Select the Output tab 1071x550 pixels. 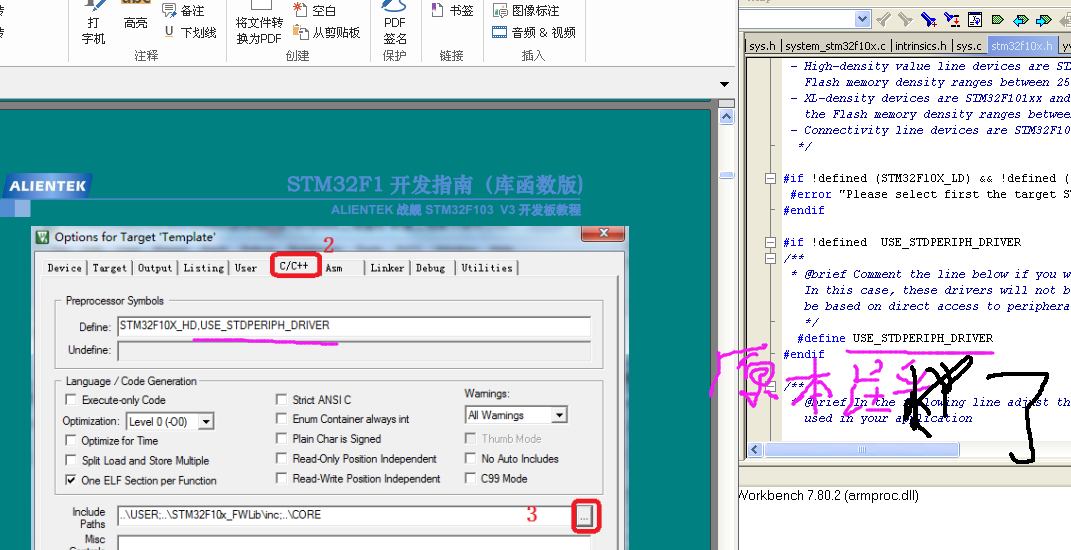coord(155,268)
